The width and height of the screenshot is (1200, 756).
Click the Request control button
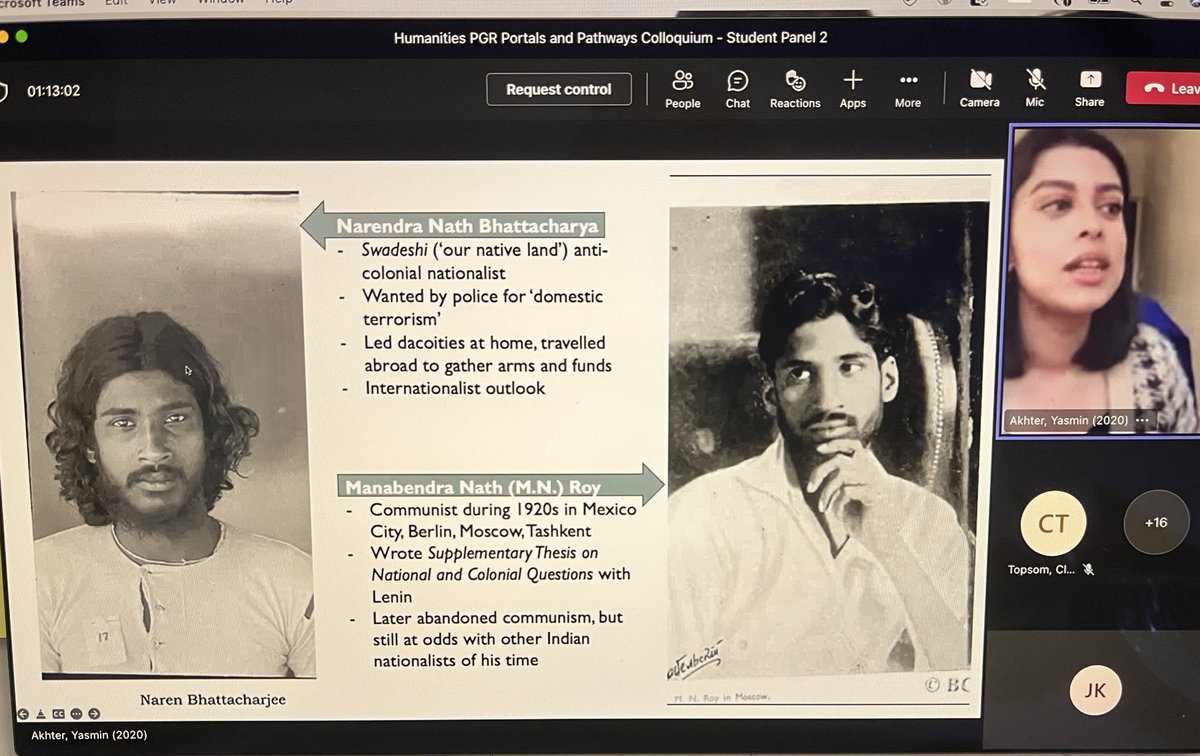click(x=559, y=89)
